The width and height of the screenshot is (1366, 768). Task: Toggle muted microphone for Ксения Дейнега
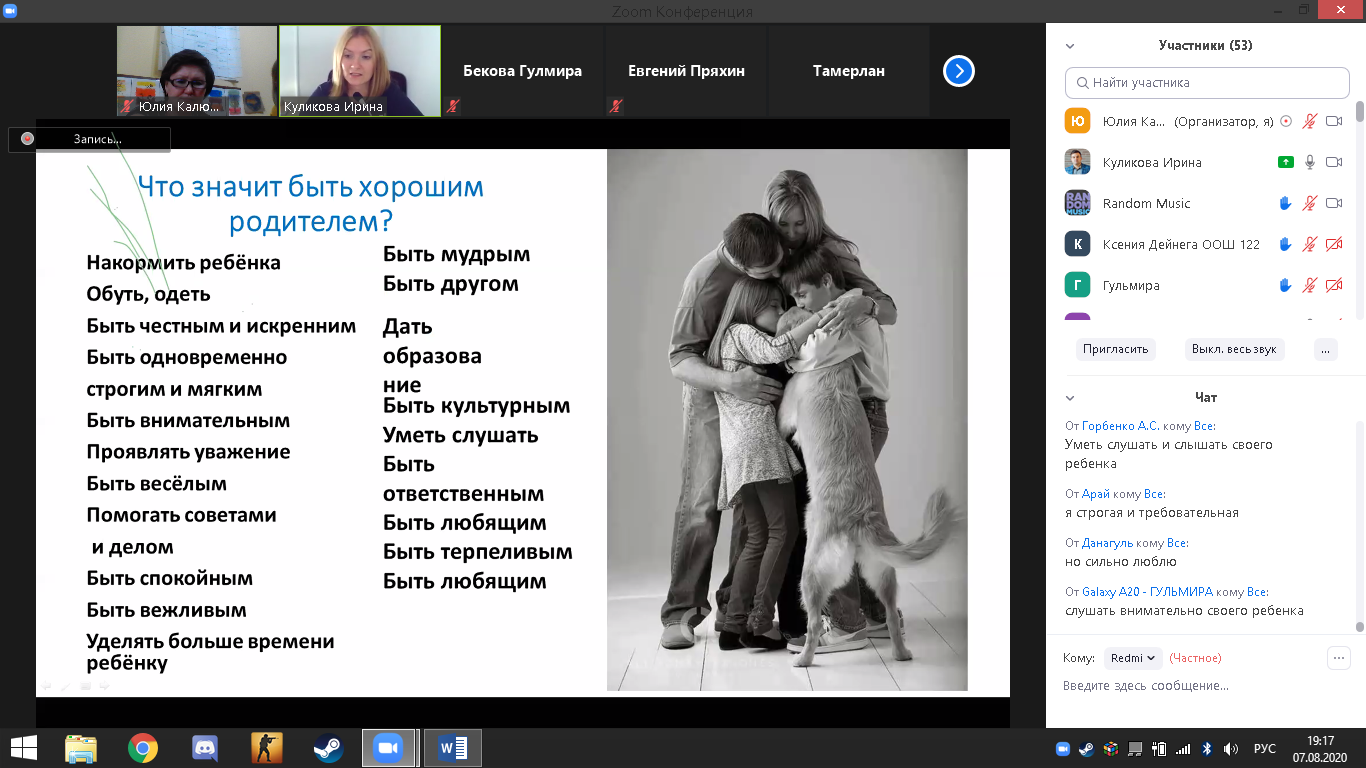coord(1310,244)
